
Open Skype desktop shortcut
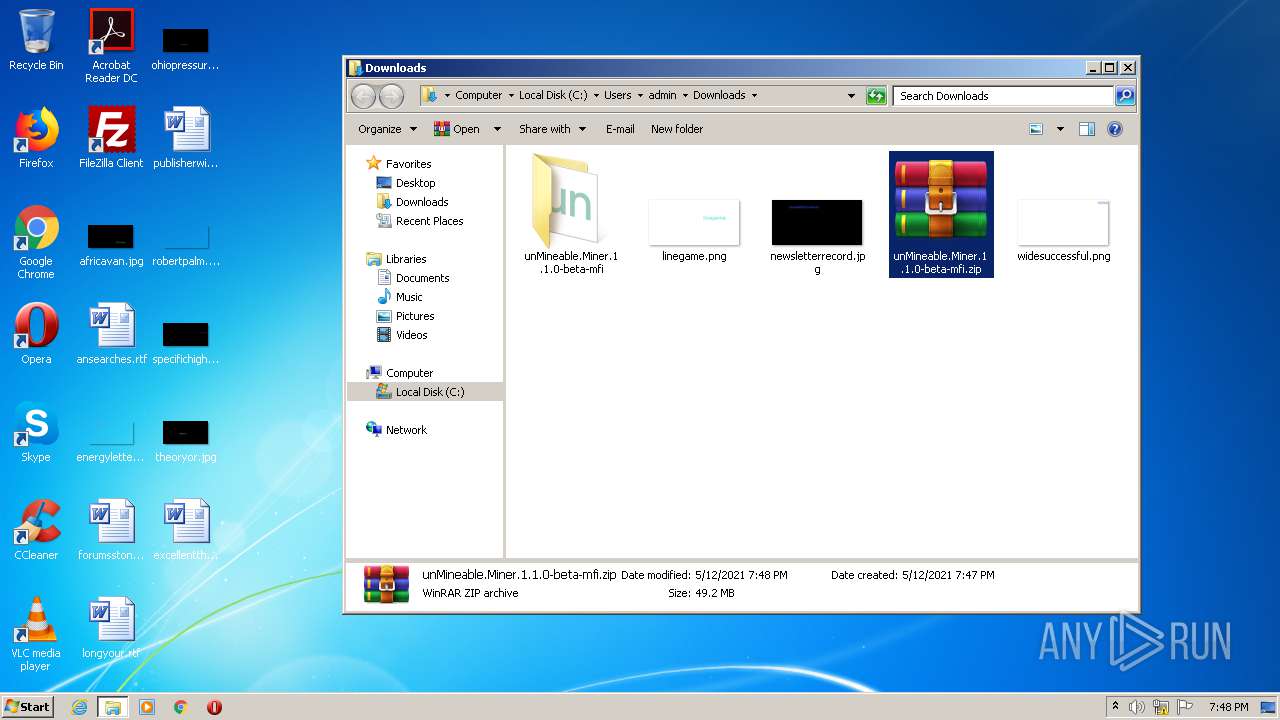tap(36, 432)
